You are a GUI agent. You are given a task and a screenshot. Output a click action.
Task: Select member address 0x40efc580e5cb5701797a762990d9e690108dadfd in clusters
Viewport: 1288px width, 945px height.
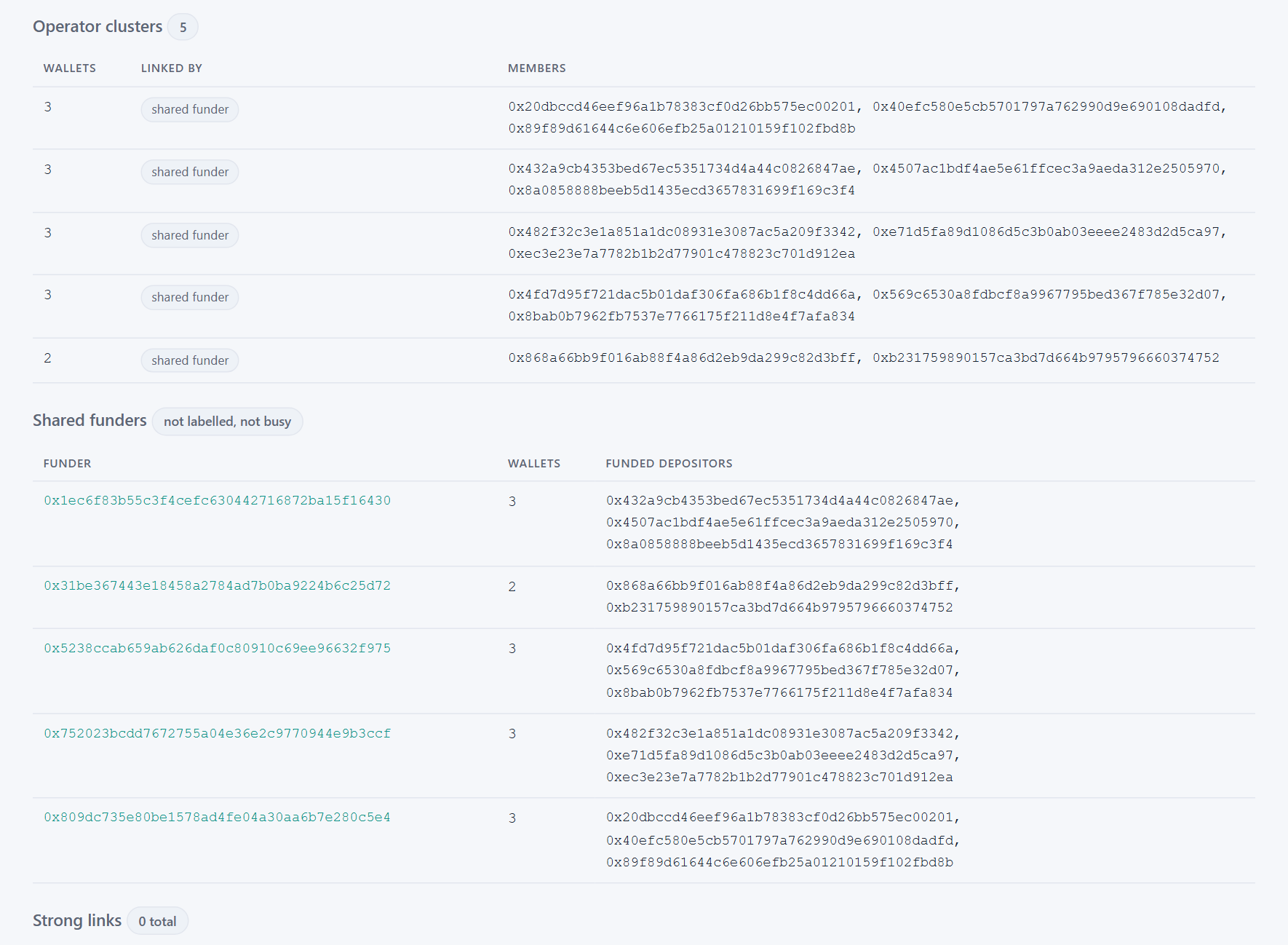1046,107
